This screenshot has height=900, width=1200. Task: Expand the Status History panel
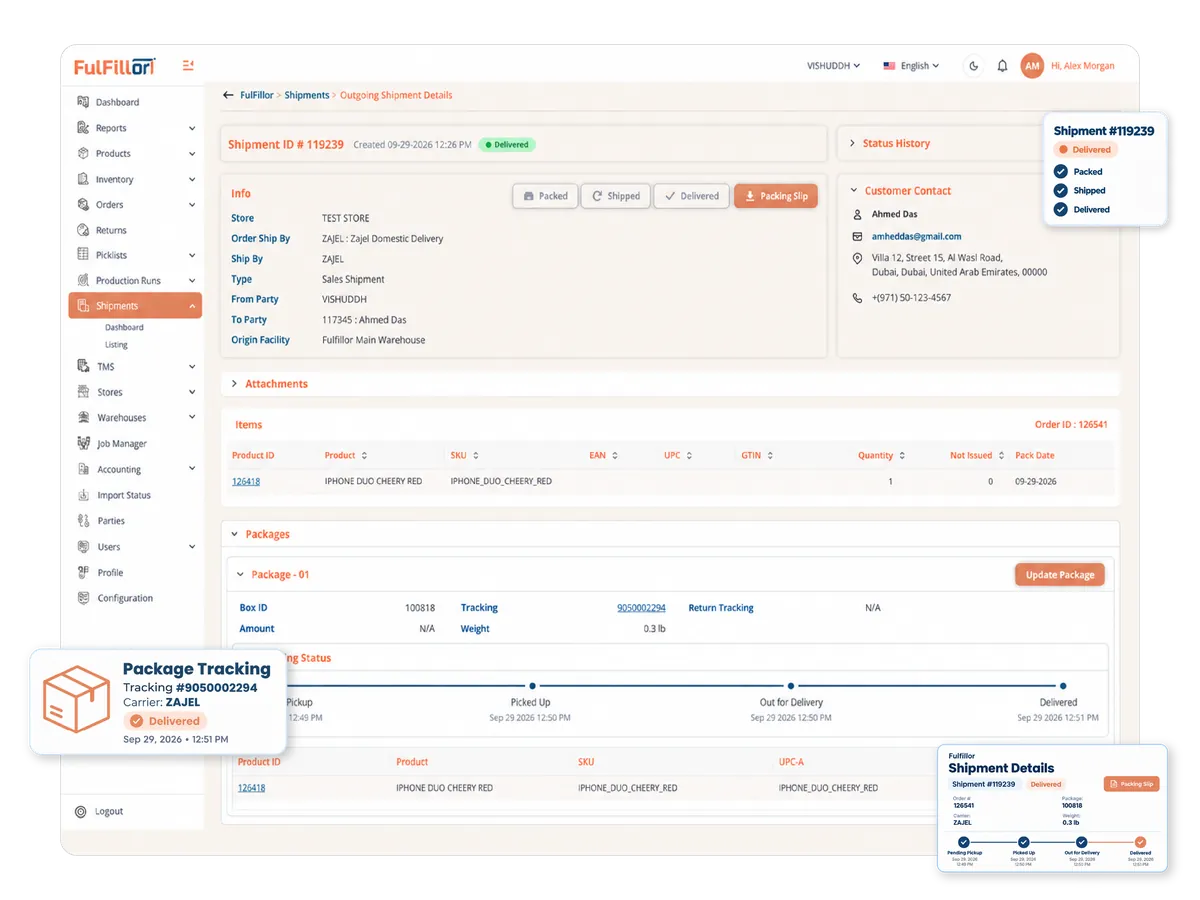pyautogui.click(x=853, y=143)
